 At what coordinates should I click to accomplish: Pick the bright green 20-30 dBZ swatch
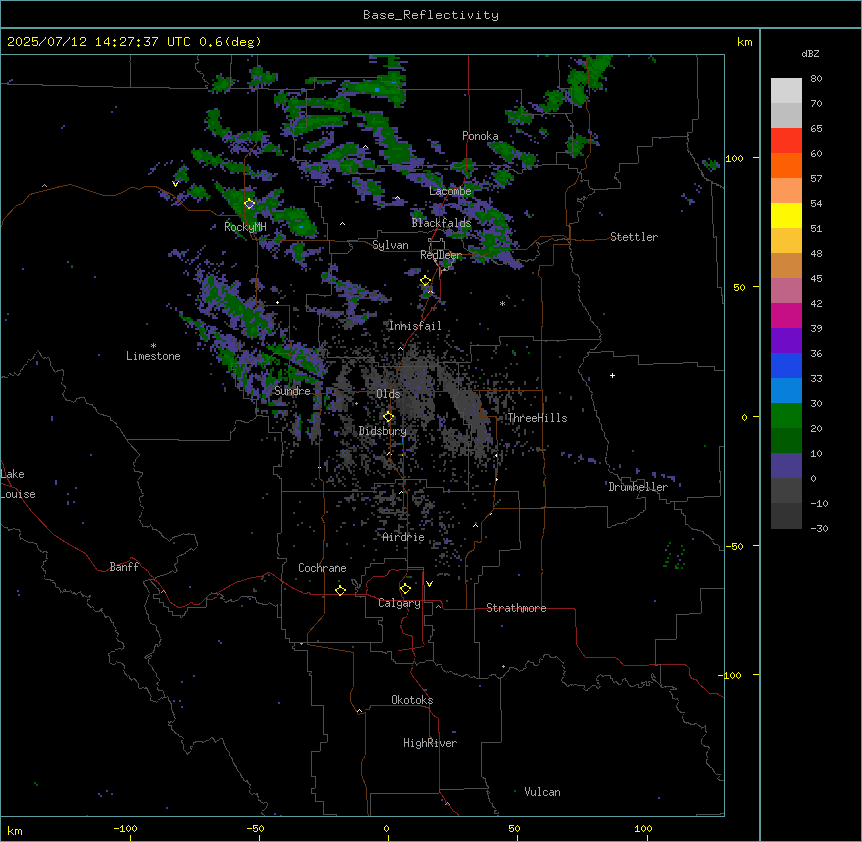click(x=786, y=416)
